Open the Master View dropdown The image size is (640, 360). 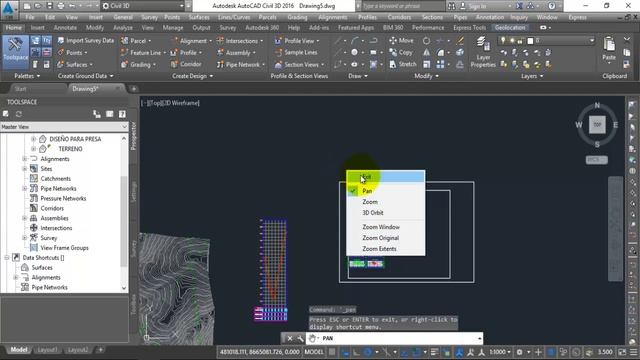click(x=64, y=127)
